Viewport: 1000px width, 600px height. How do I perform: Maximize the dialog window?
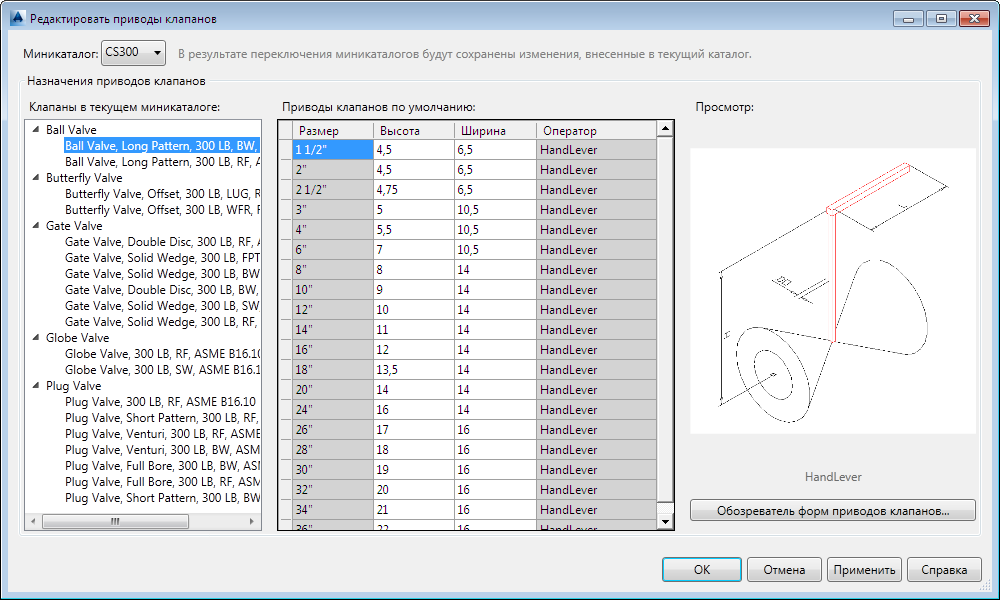[941, 18]
